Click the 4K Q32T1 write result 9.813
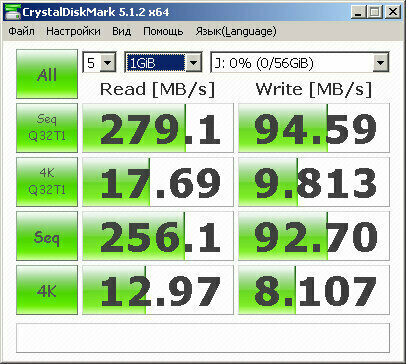This screenshot has width=406, height=364. [314, 182]
